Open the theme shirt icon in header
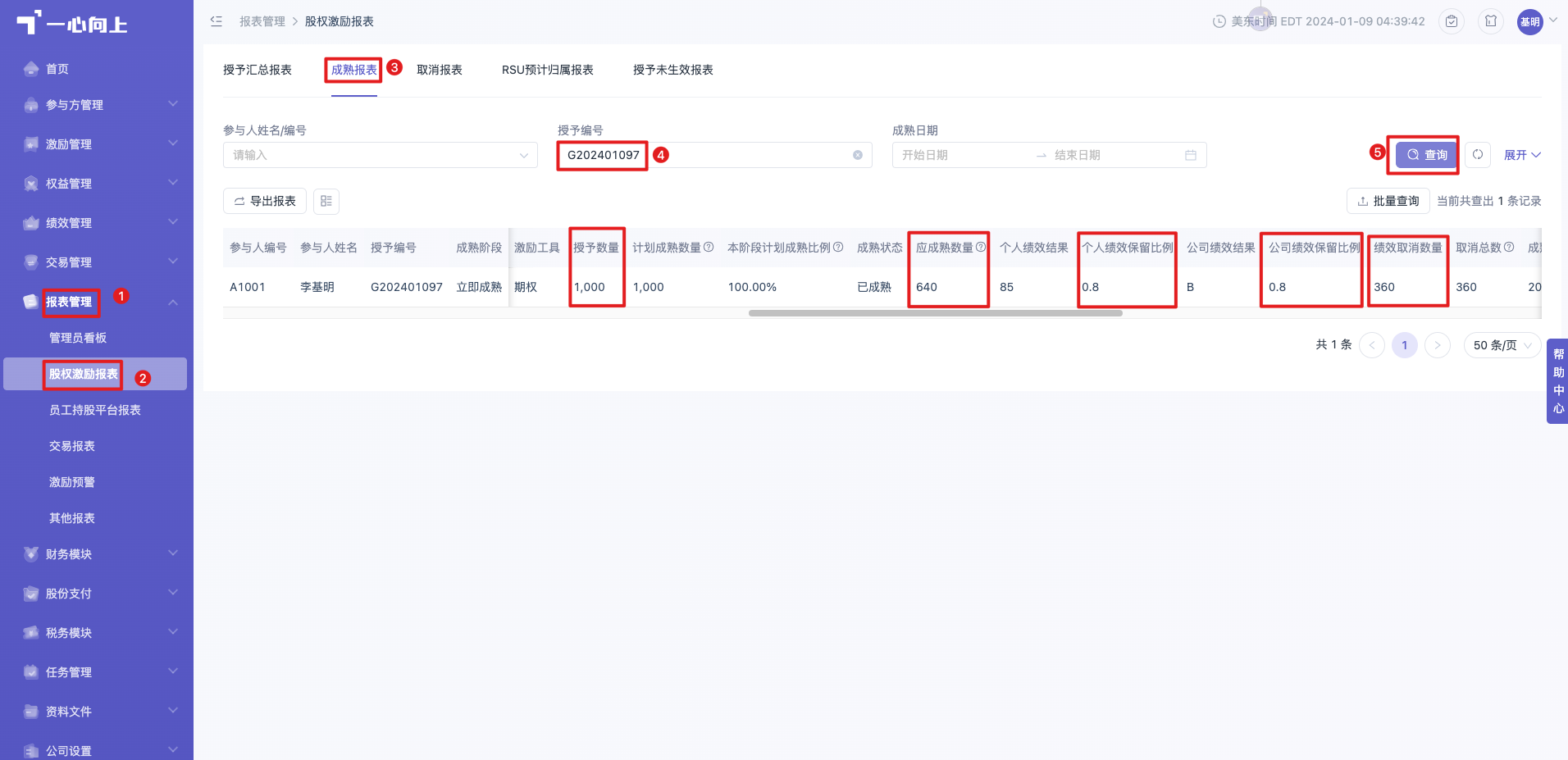1568x760 pixels. [1491, 21]
